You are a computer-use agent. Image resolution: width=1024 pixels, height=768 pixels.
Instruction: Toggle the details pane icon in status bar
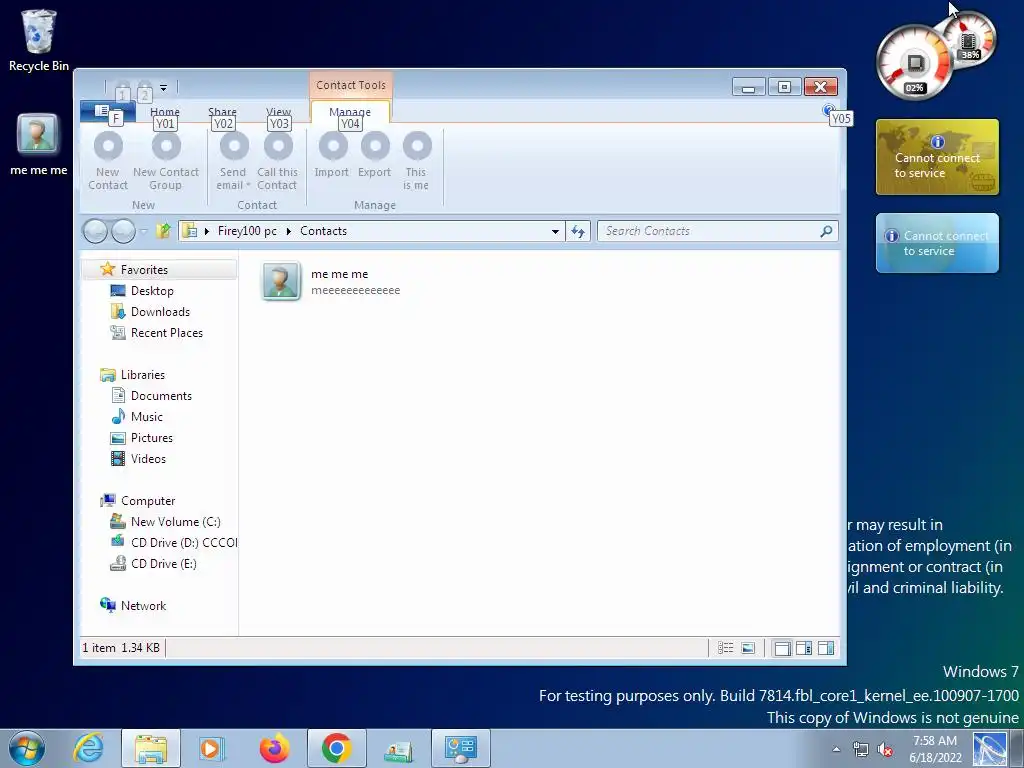804,648
